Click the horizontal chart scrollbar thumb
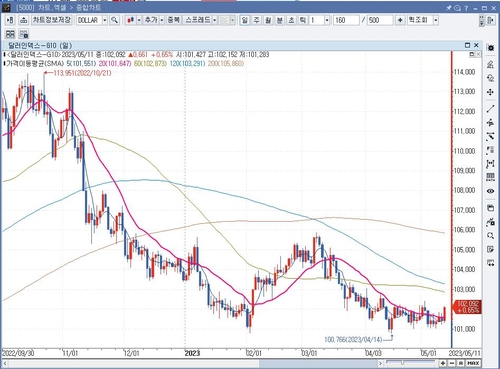500x369 pixels. pyautogui.click(x=318, y=363)
